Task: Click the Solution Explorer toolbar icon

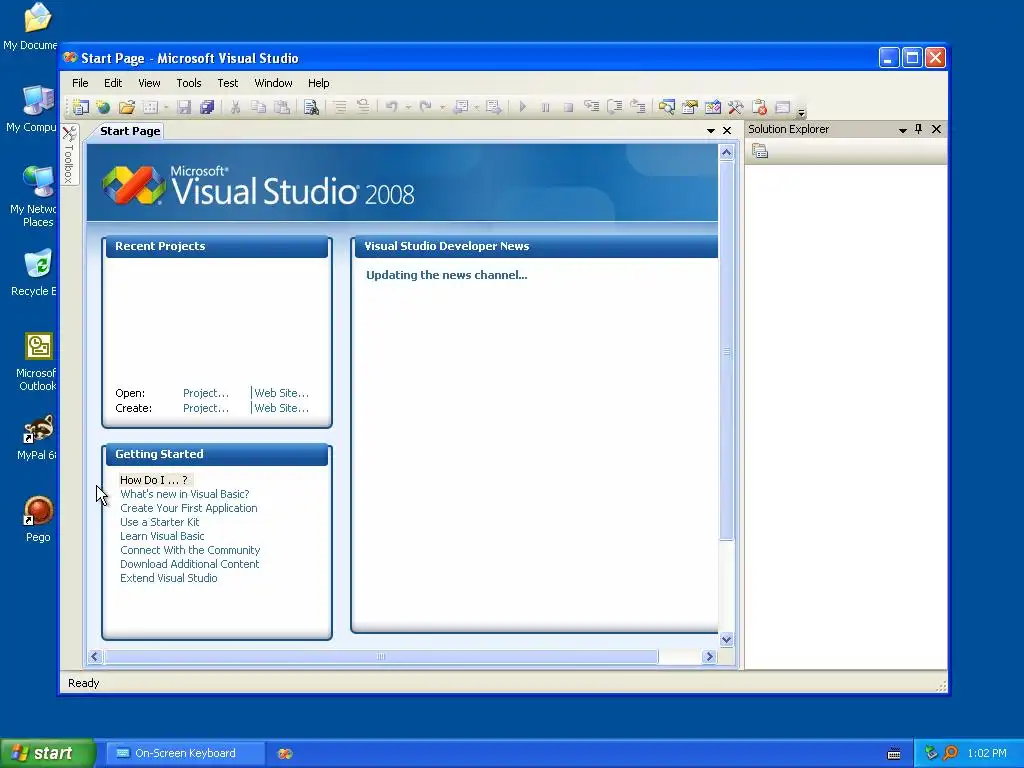Action: click(667, 107)
